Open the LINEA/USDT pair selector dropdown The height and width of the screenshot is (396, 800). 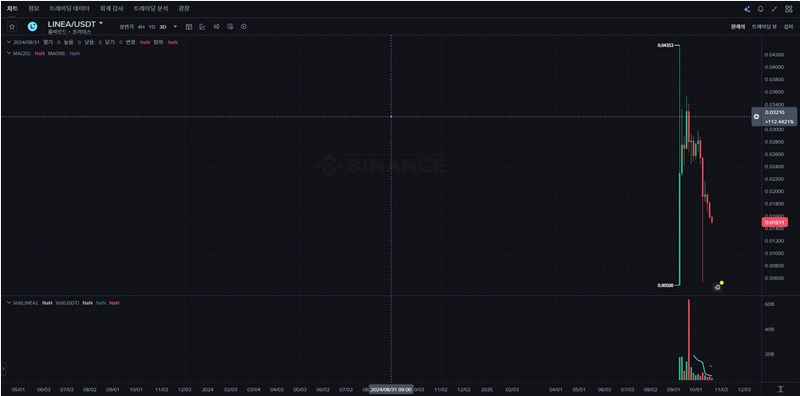pyautogui.click(x=75, y=24)
